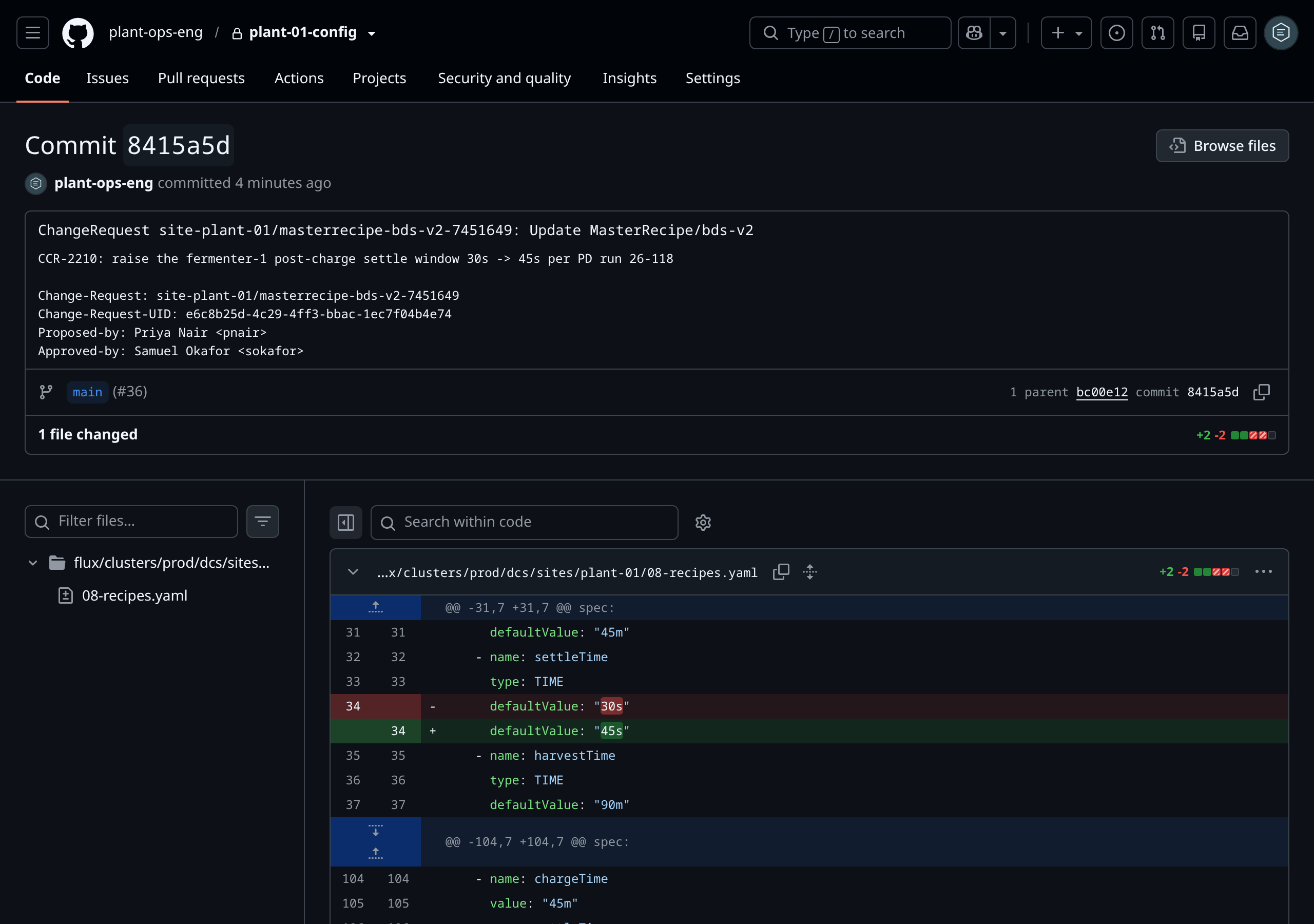Toggle the file tree side panel
Viewport: 1314px width, 924px height.
point(345,522)
